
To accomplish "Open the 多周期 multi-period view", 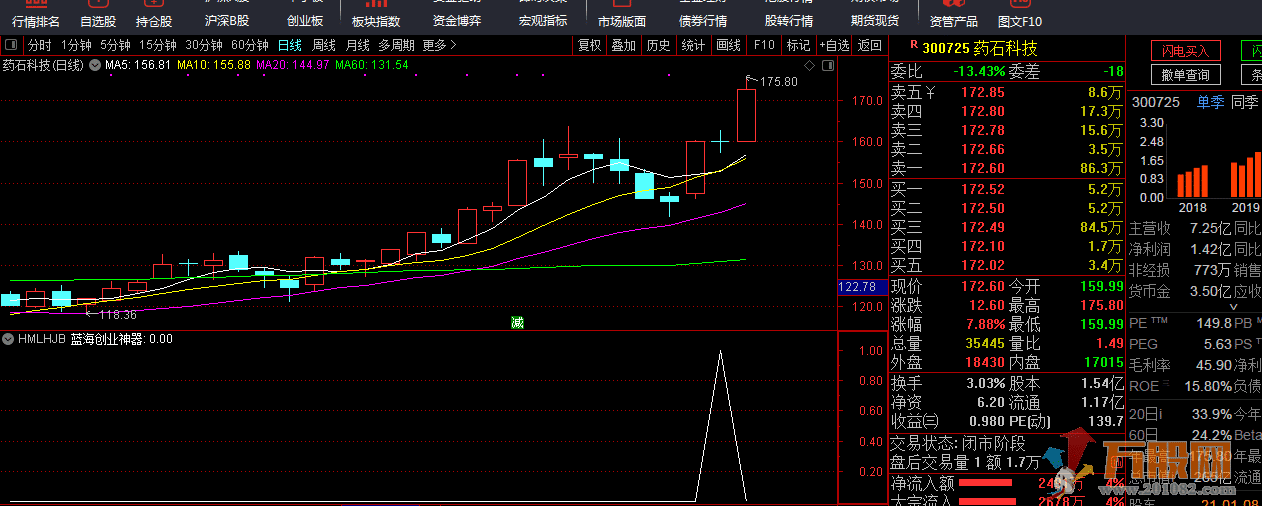I will 396,45.
